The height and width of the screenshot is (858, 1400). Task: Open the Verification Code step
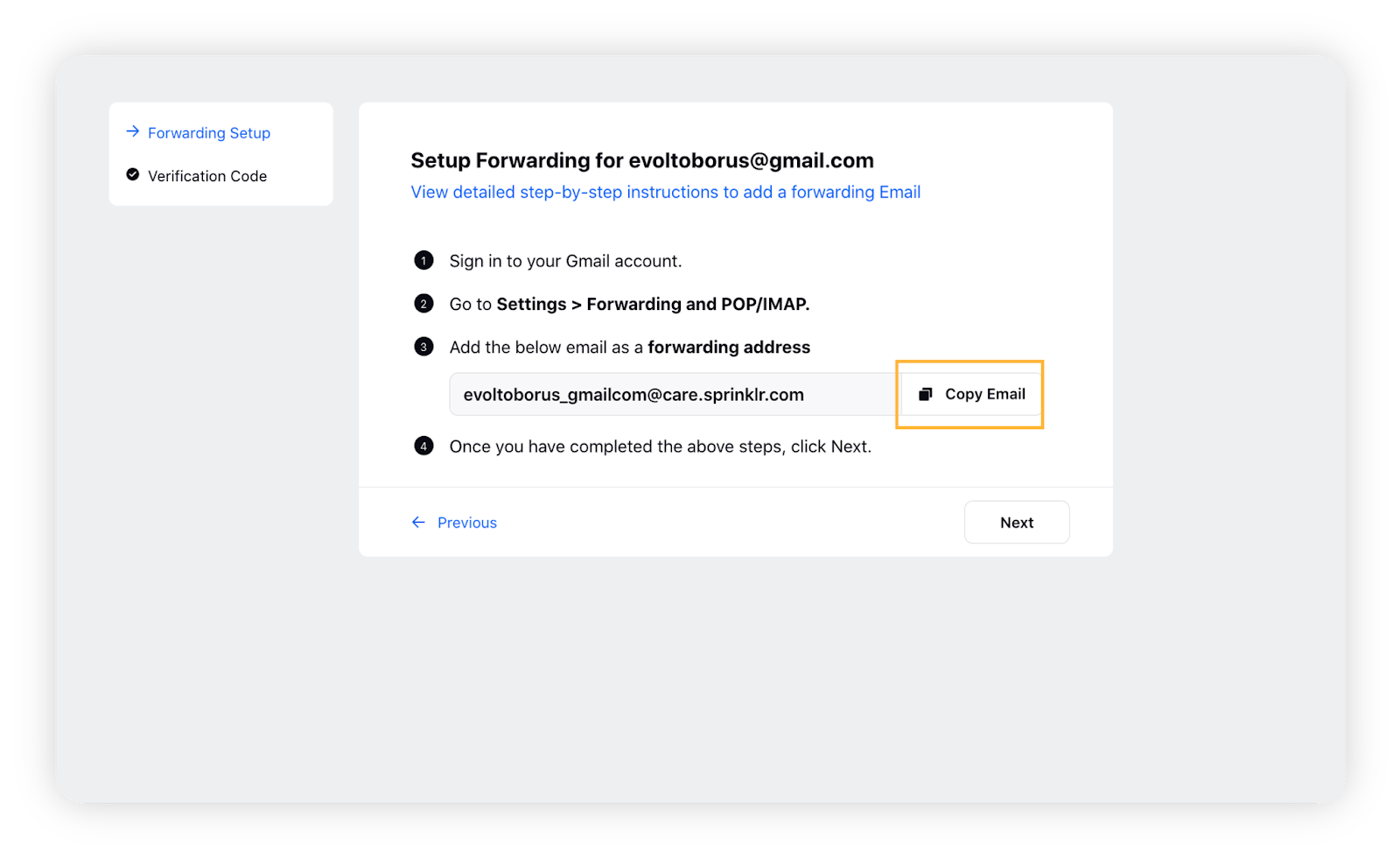[x=207, y=176]
